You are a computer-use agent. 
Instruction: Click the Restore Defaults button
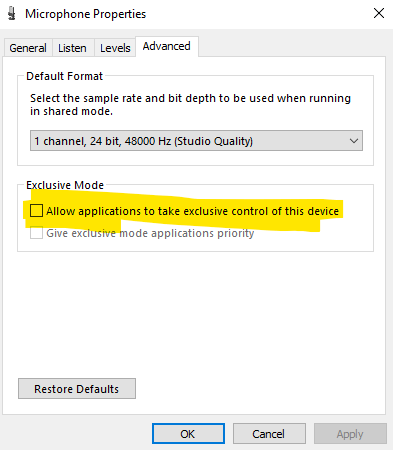tap(77, 389)
